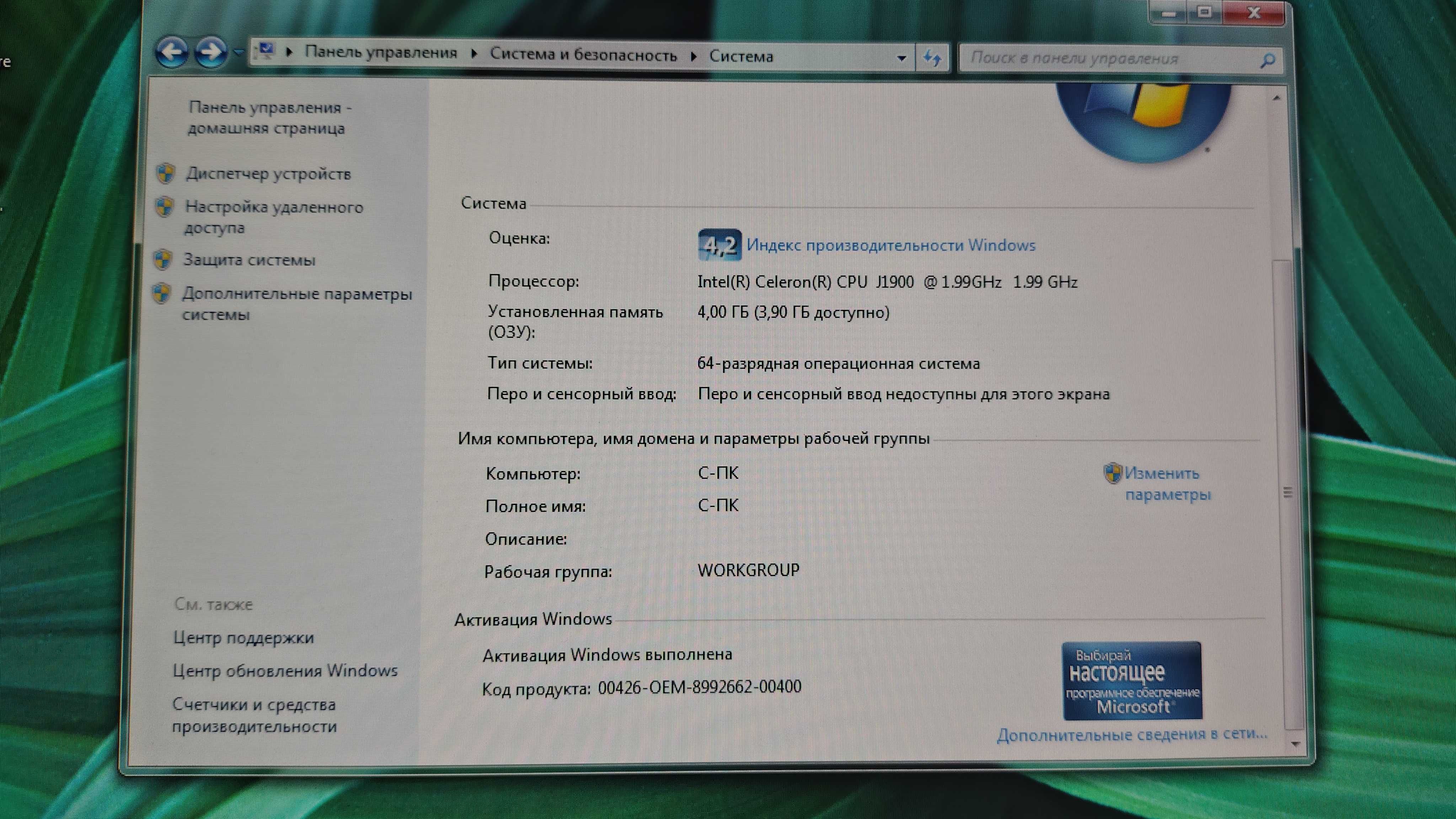The image size is (1456, 819).
Task: Click the scrollbar up arrow
Action: pyautogui.click(x=1276, y=98)
